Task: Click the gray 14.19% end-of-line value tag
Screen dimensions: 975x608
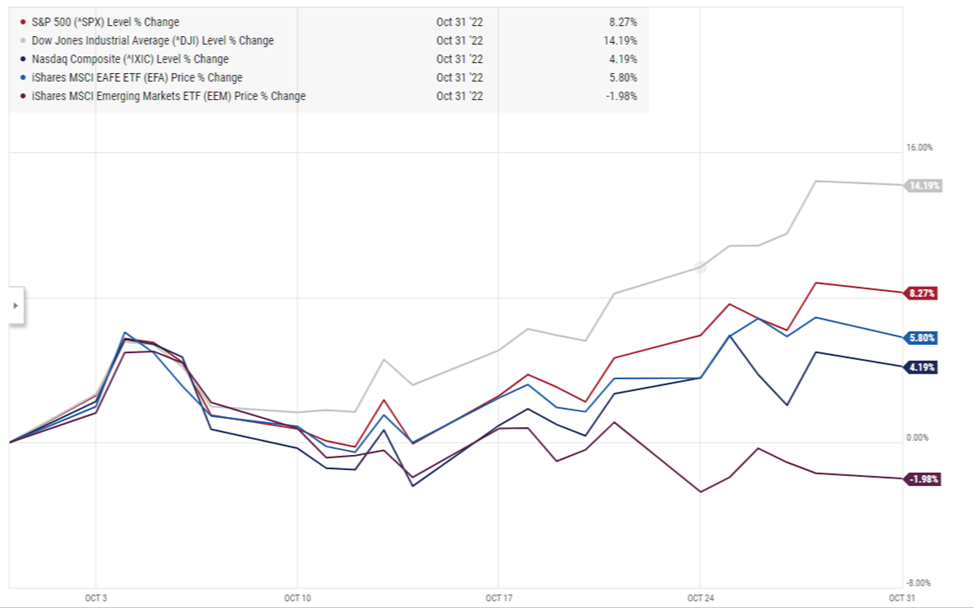Action: [923, 186]
